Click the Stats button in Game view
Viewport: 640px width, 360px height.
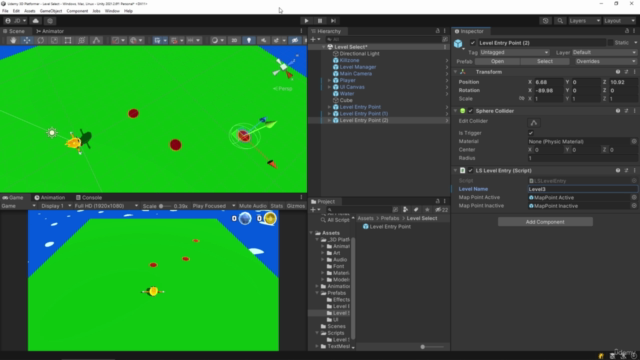(x=276, y=206)
